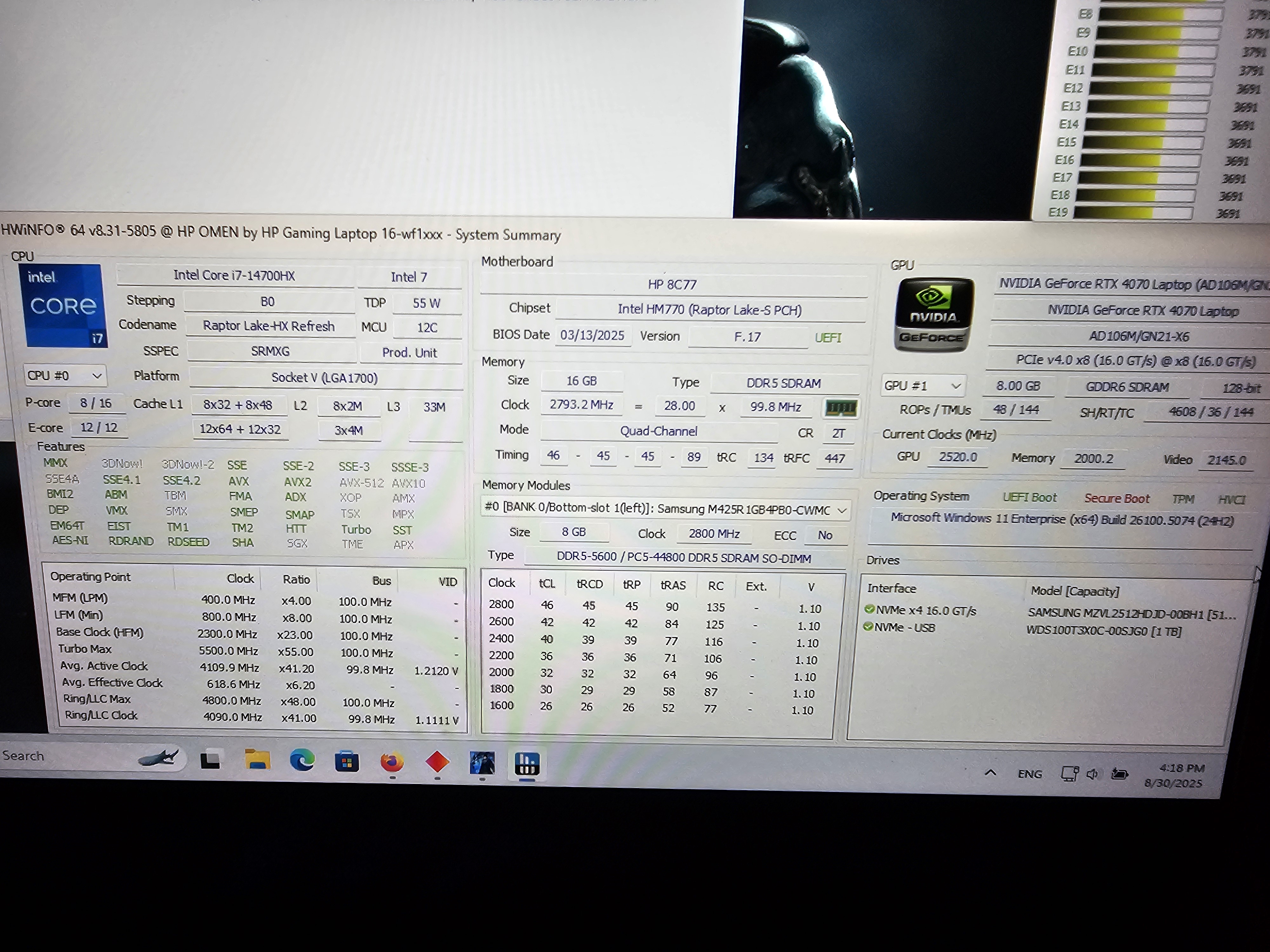
Task: Click Intel HM770 chipset field
Action: 710,309
